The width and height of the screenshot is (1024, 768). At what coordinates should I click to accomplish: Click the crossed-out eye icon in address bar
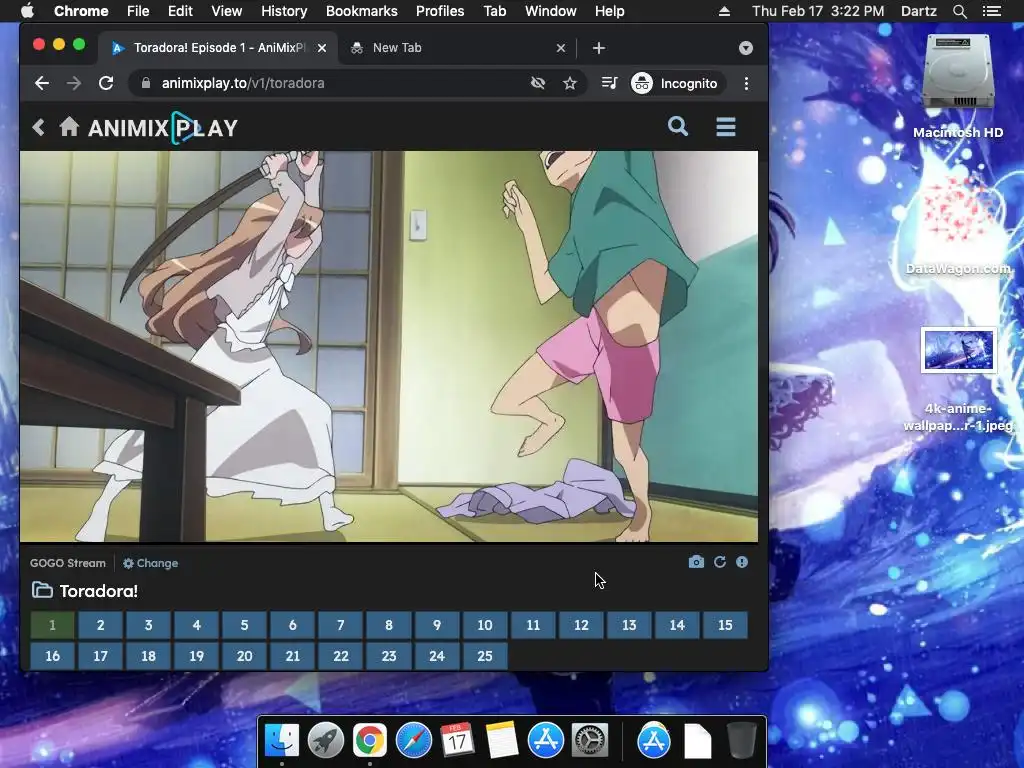coord(537,83)
